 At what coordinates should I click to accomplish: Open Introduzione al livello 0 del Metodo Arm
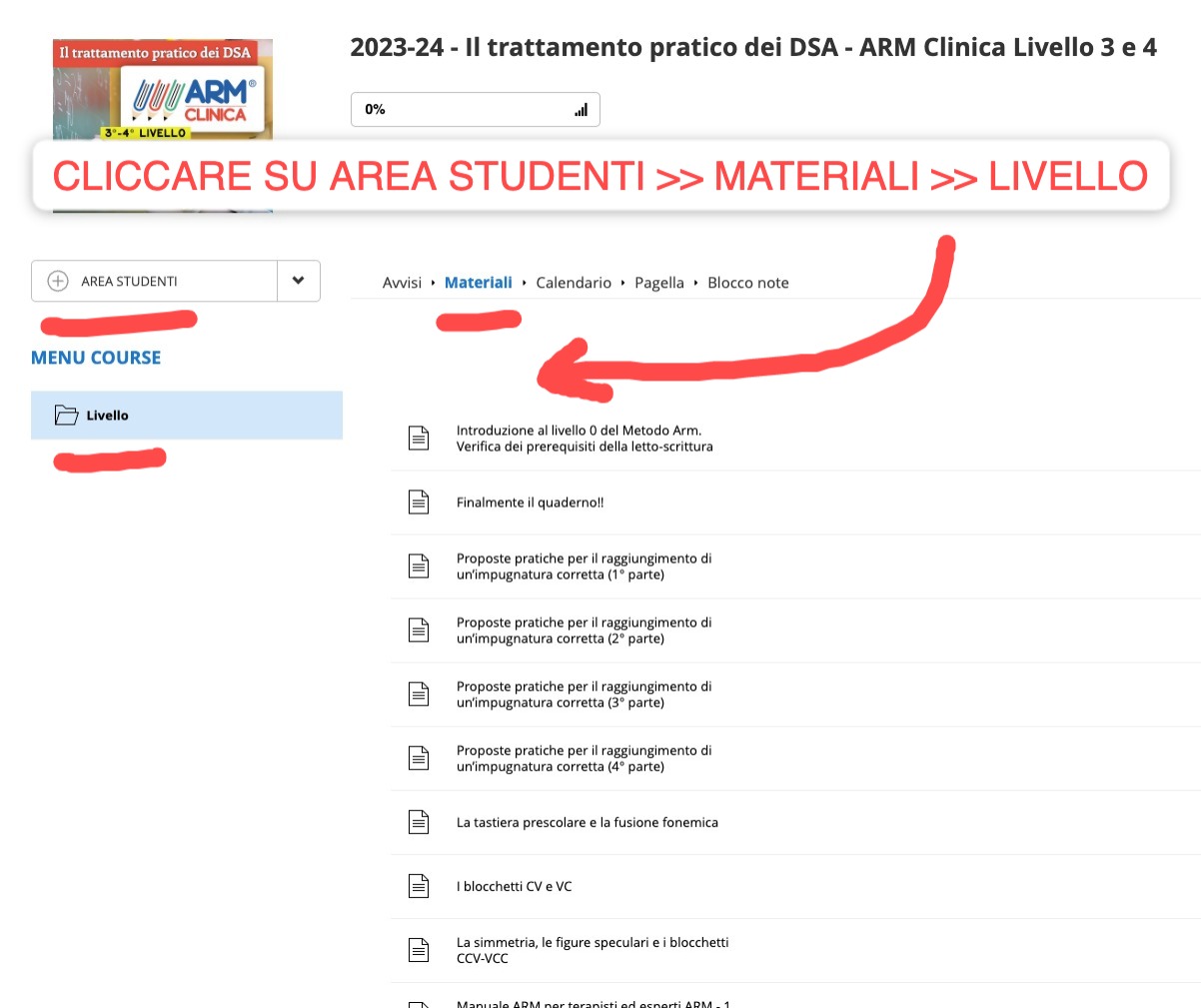[585, 439]
